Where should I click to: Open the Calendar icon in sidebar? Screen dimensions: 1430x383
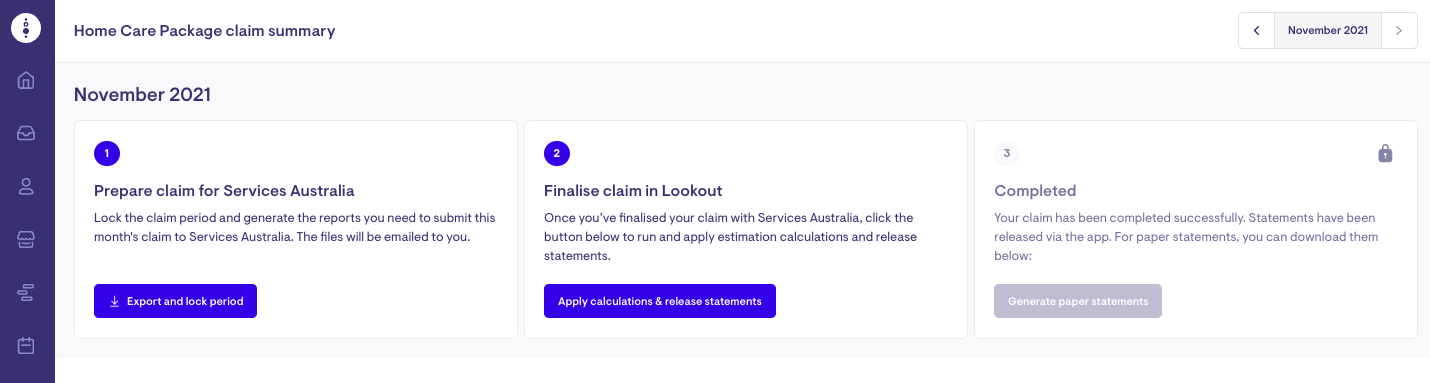coord(27,346)
